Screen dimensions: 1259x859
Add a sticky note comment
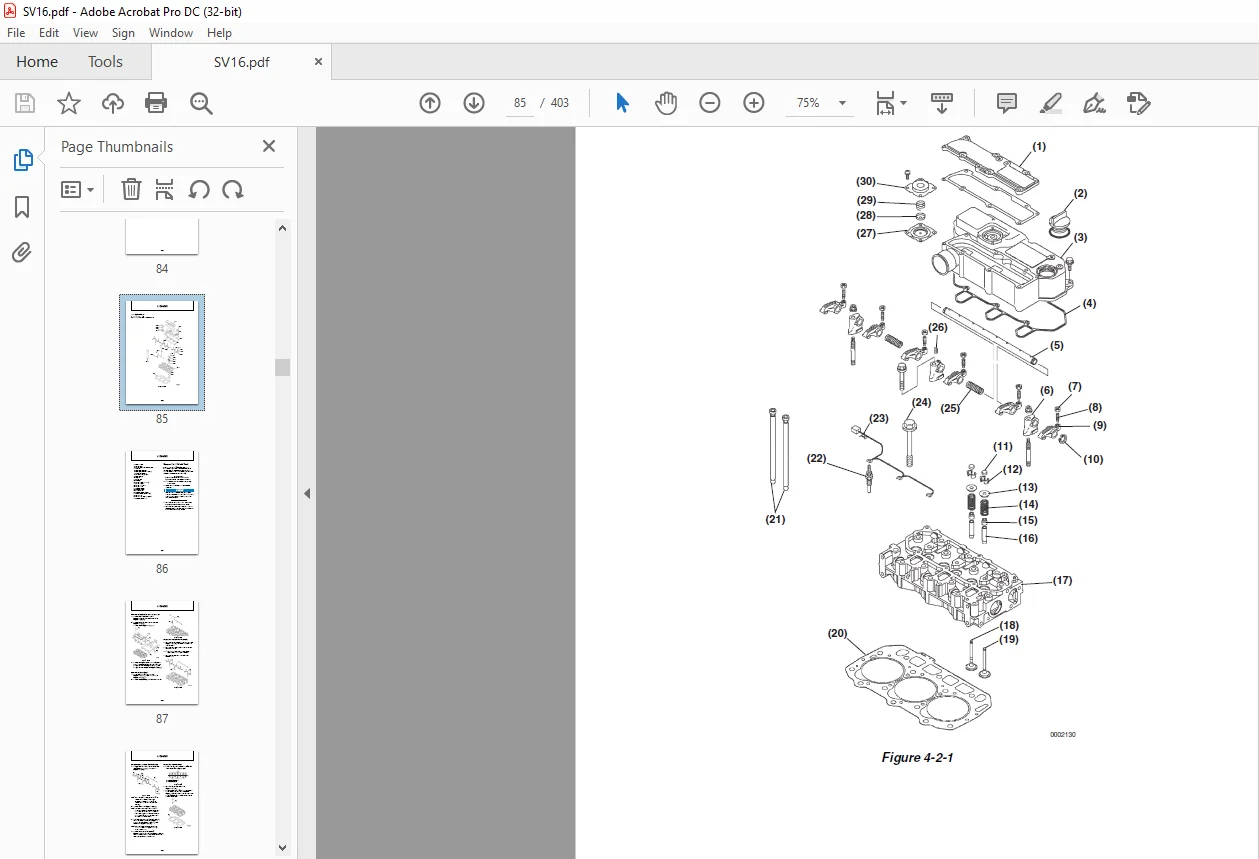pyautogui.click(x=1007, y=103)
